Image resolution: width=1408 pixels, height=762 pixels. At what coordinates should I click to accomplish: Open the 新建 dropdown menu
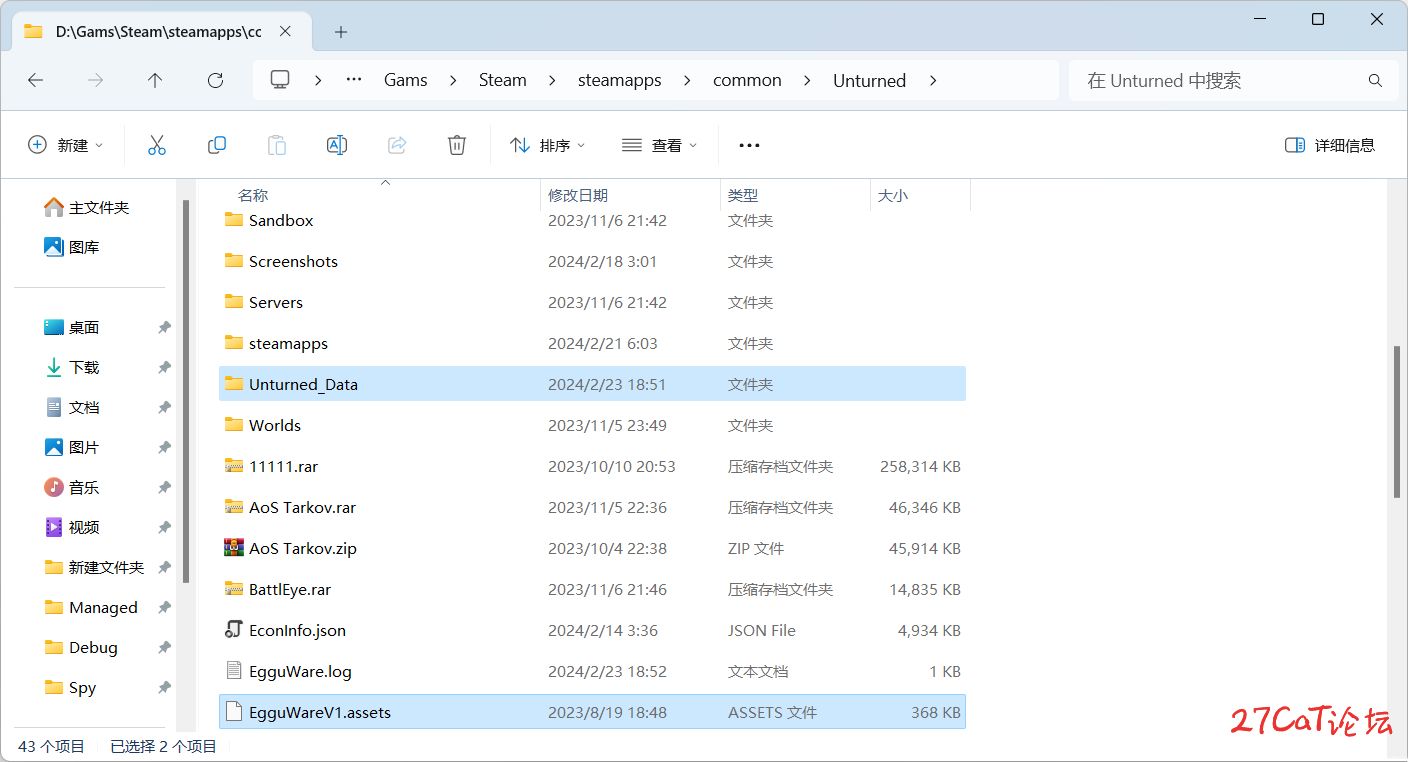(65, 145)
